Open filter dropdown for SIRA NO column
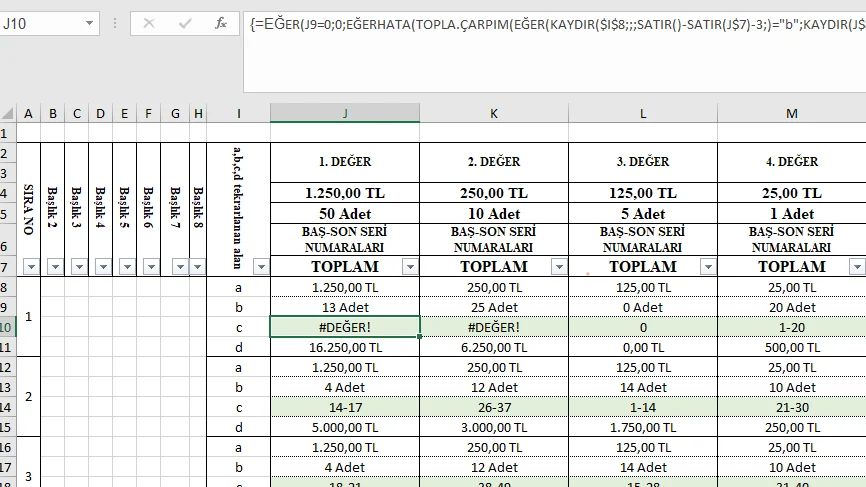 (29, 267)
